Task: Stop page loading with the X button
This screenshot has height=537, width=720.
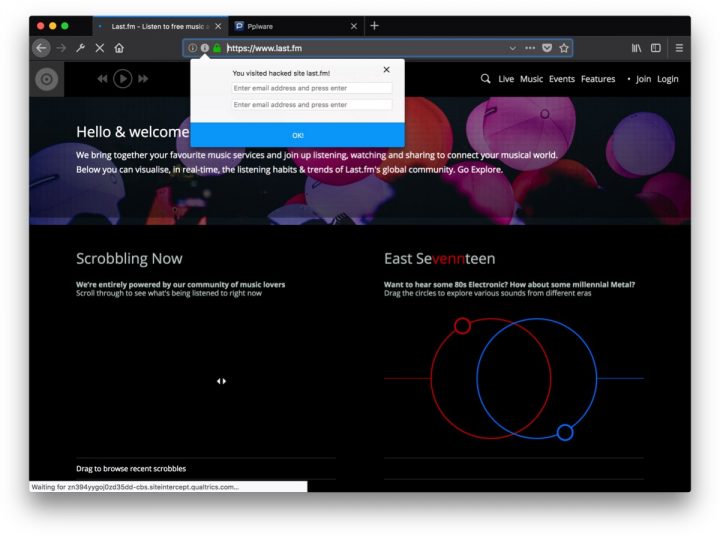Action: click(x=100, y=48)
